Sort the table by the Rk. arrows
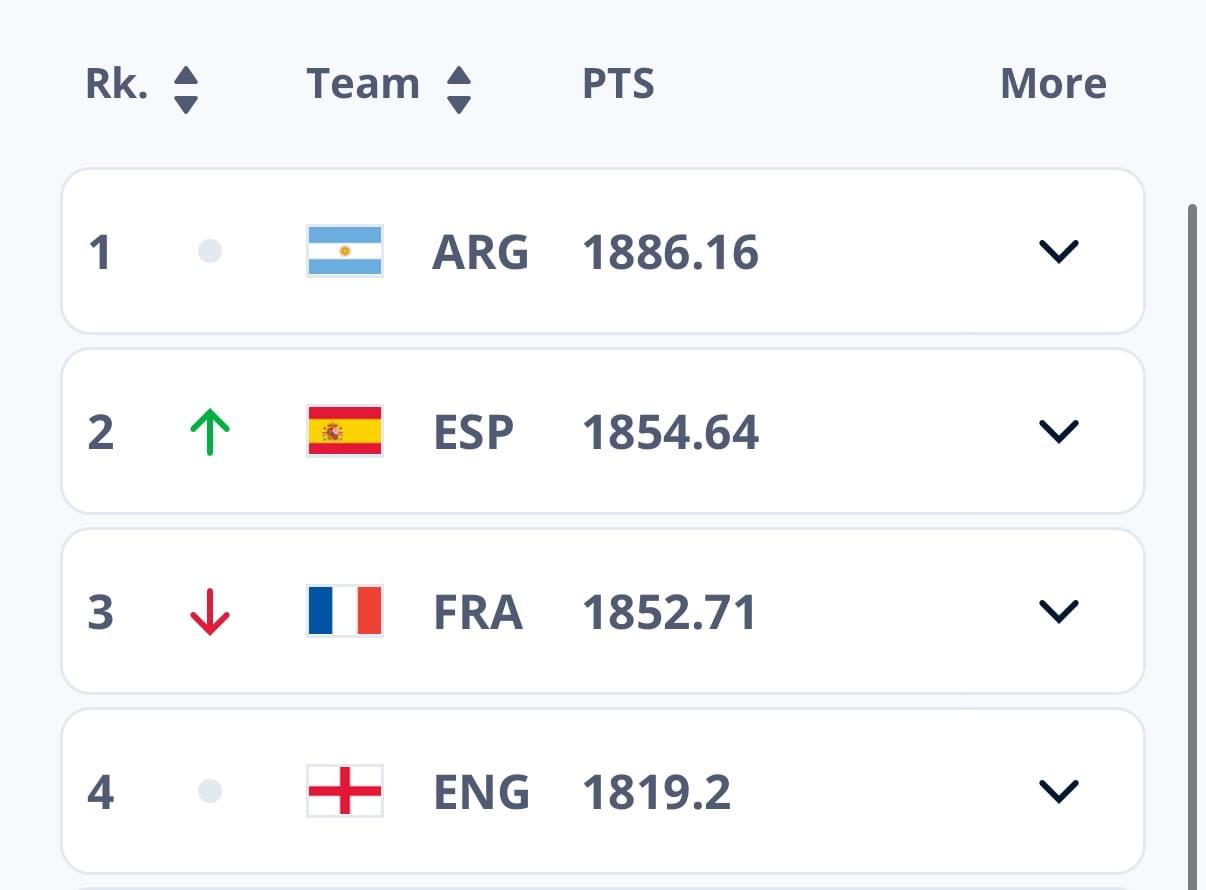The height and width of the screenshot is (890, 1206). point(186,89)
